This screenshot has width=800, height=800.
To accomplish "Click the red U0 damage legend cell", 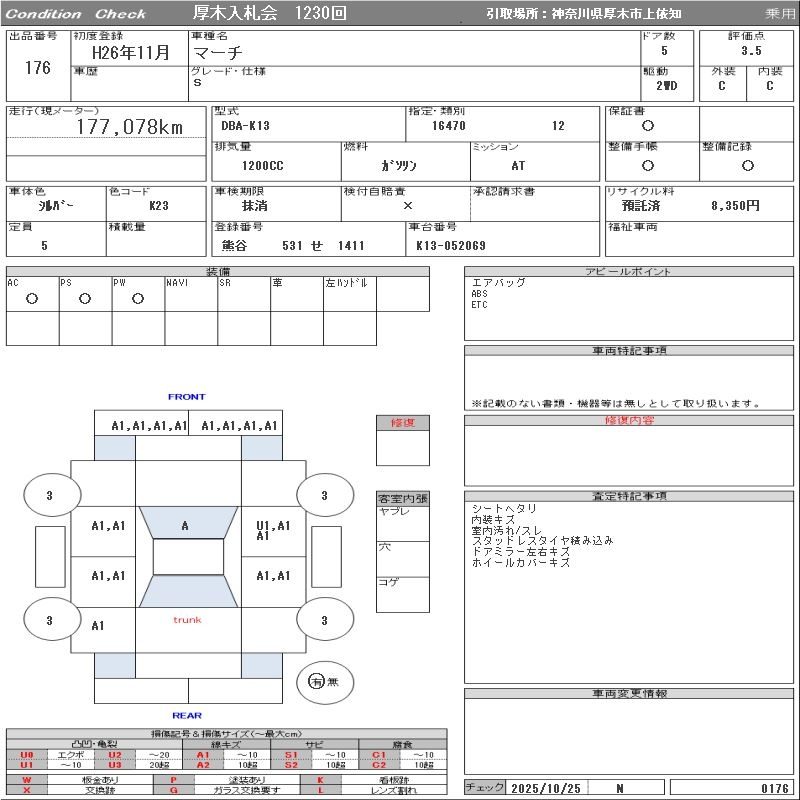I will pyautogui.click(x=27, y=755).
